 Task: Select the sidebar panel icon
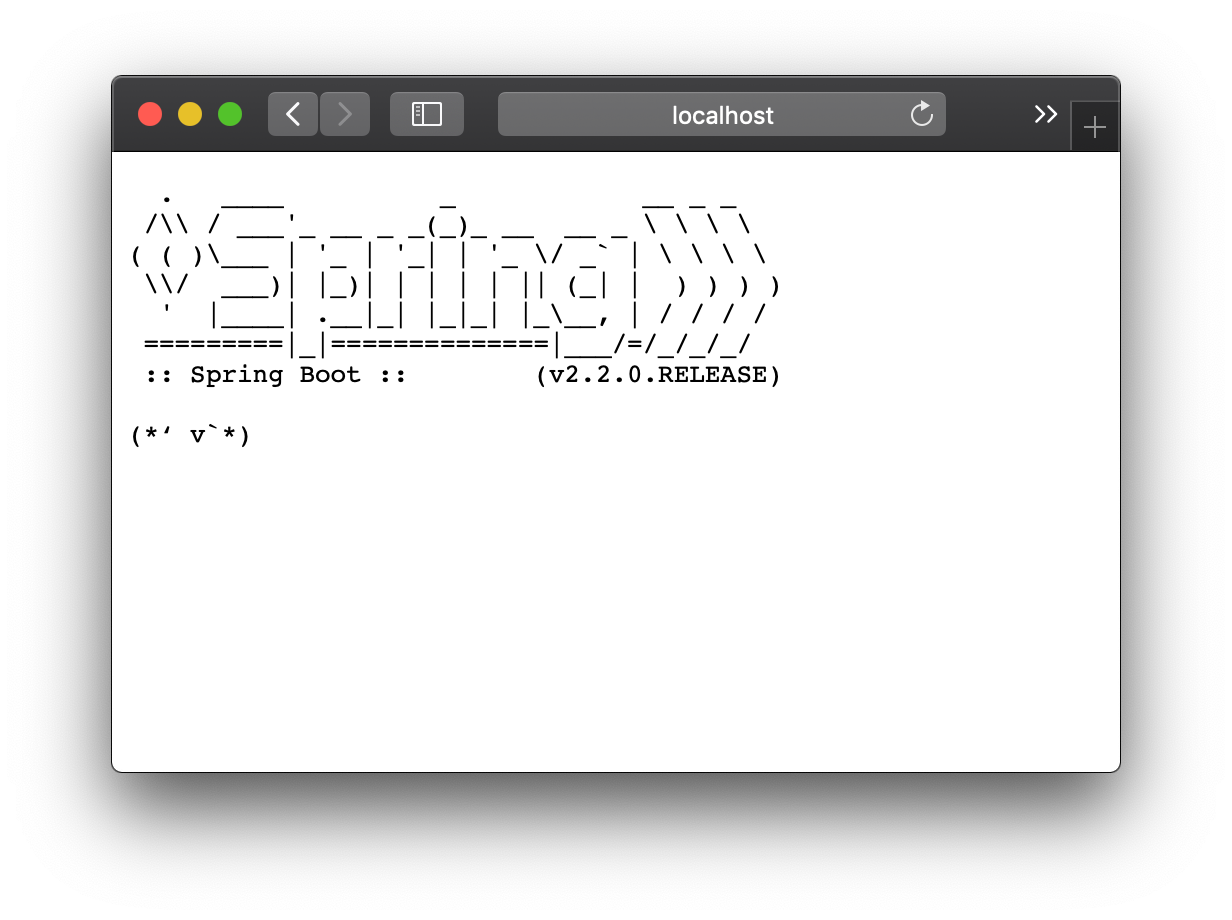[427, 114]
